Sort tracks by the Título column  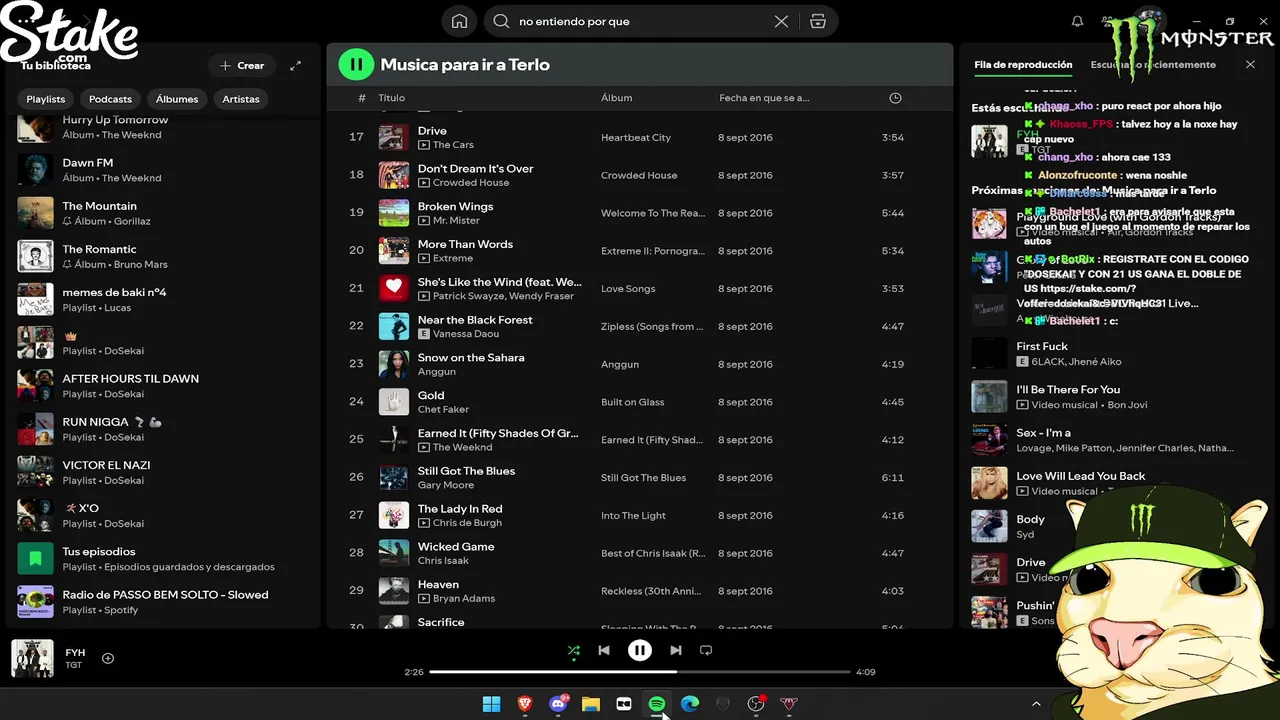tap(391, 98)
